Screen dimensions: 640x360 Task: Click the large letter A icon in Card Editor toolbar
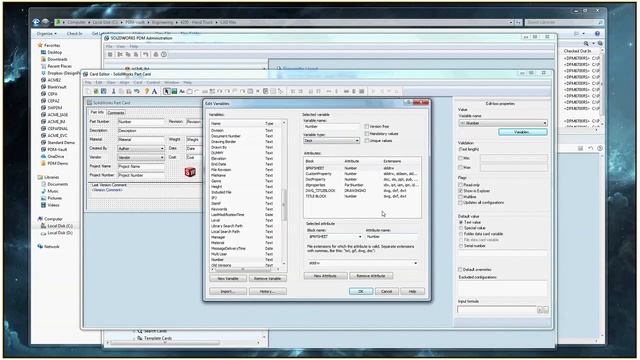pyautogui.click(x=155, y=91)
